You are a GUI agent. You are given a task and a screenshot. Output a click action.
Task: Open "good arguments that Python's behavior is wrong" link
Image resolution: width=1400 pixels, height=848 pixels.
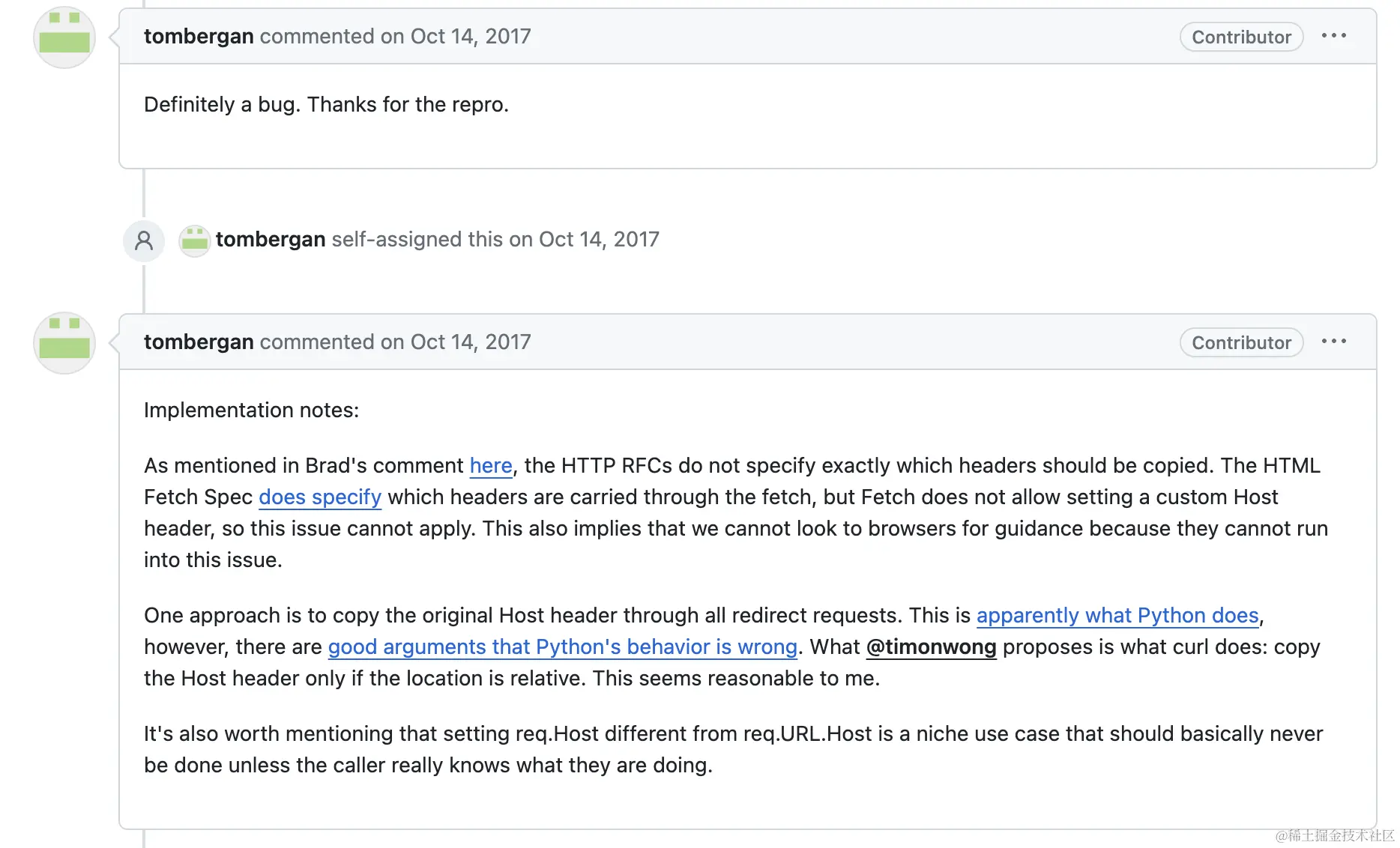562,646
